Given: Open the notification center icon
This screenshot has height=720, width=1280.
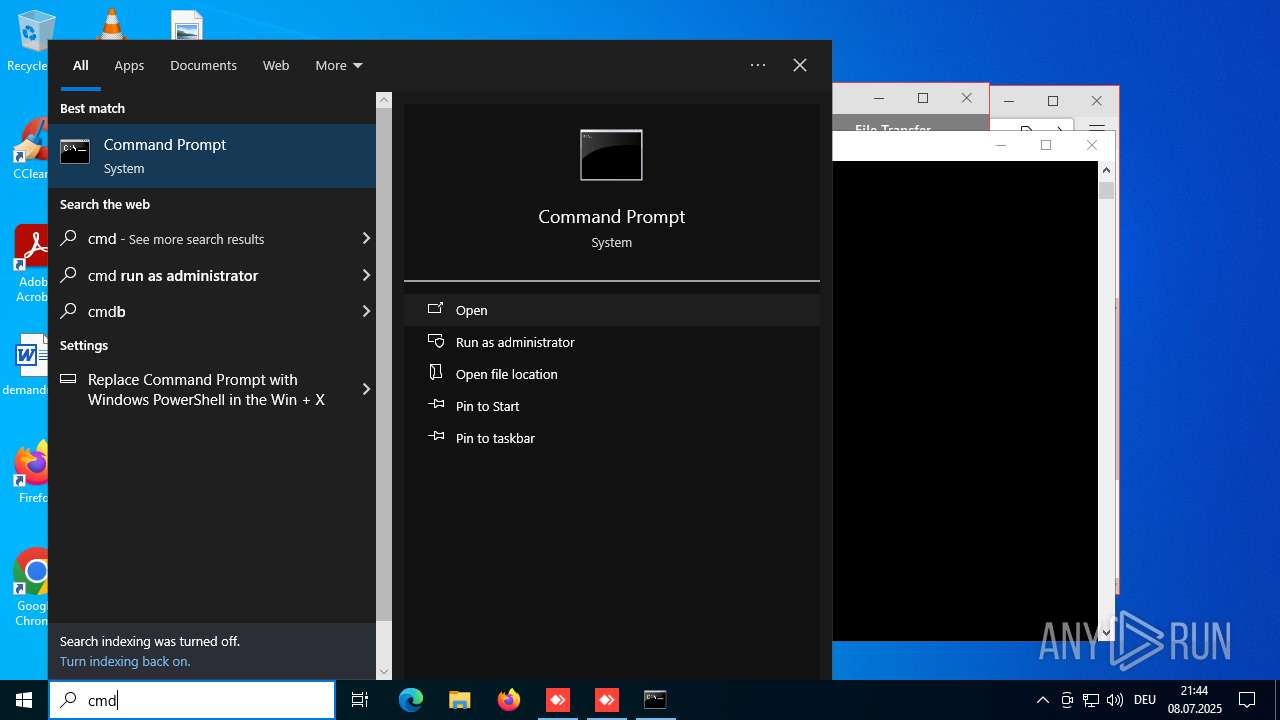Looking at the screenshot, I should (x=1247, y=700).
